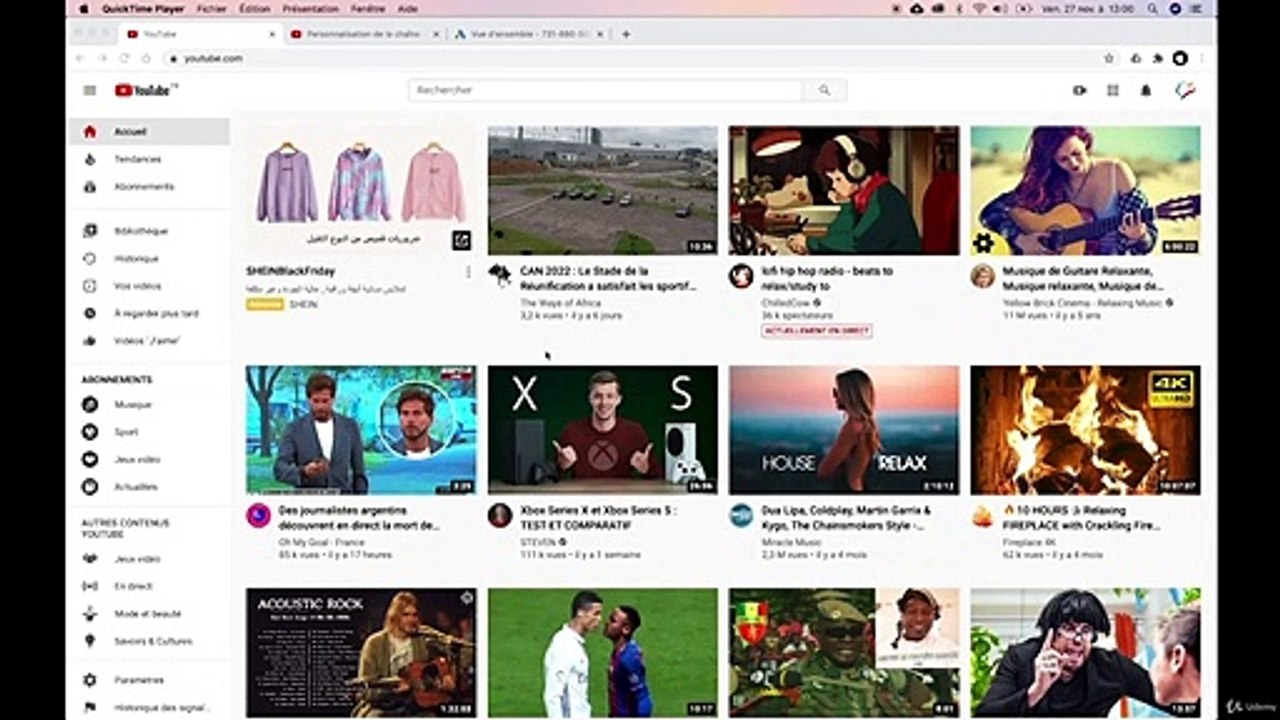Open Savoirs & Cultures in the sidebar
Screen dimensions: 1280x720
pos(149,641)
